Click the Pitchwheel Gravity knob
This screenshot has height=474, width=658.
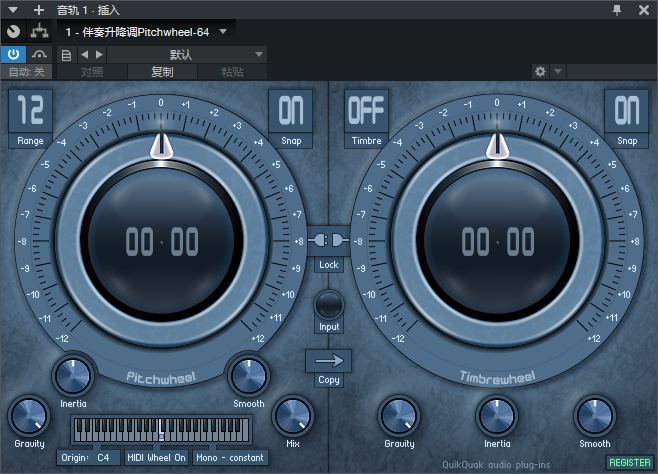(29, 416)
